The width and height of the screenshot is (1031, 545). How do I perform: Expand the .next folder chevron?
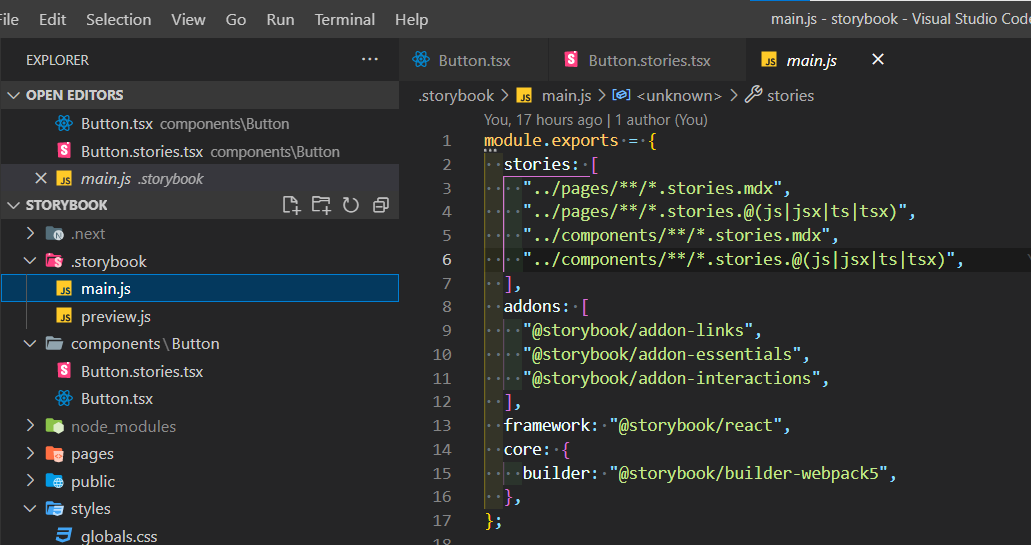pos(30,233)
